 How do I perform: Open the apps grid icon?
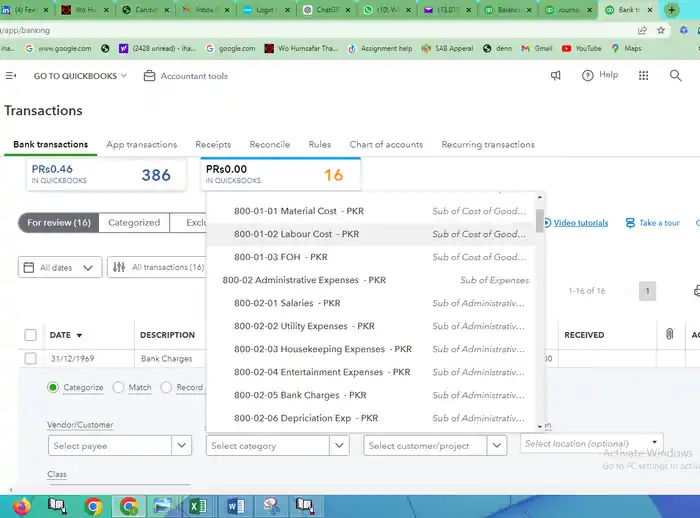point(643,75)
